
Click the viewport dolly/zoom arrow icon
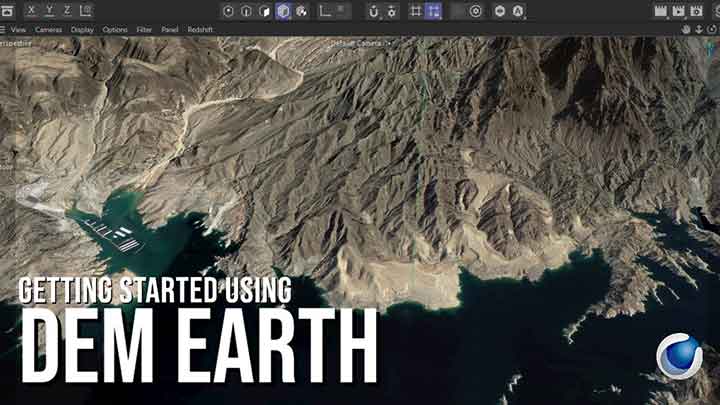coord(699,29)
